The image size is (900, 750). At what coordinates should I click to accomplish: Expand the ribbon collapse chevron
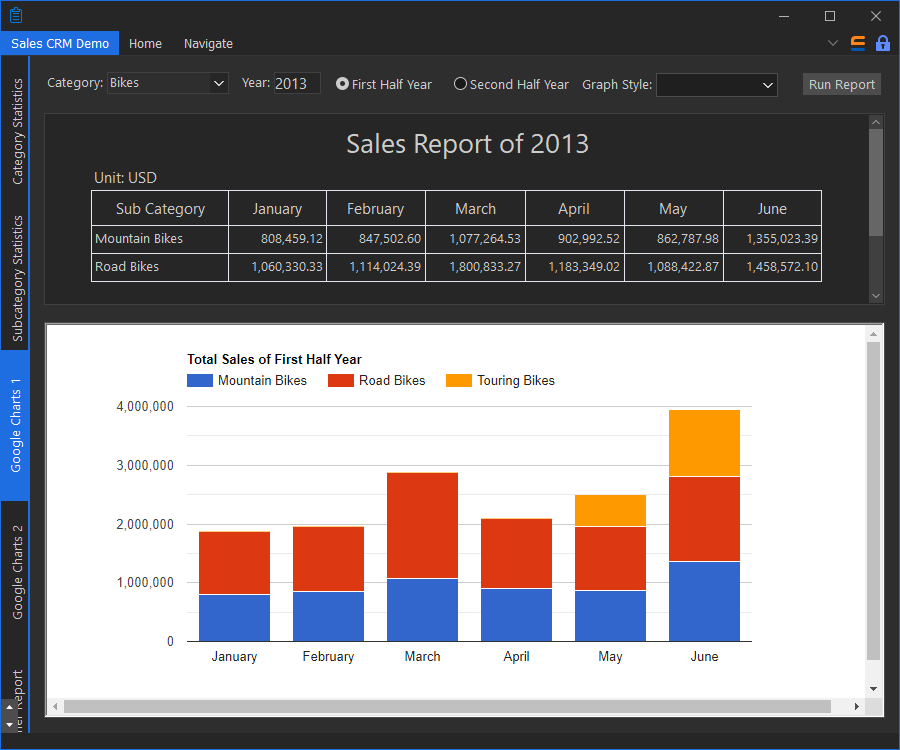pyautogui.click(x=833, y=43)
